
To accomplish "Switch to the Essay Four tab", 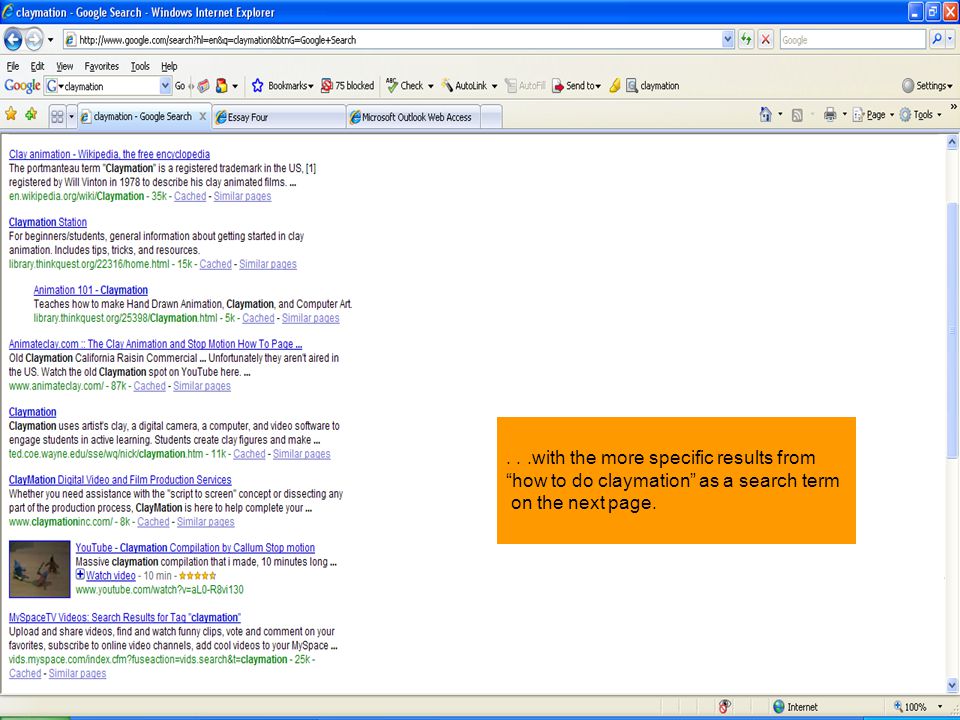I will tap(279, 117).
